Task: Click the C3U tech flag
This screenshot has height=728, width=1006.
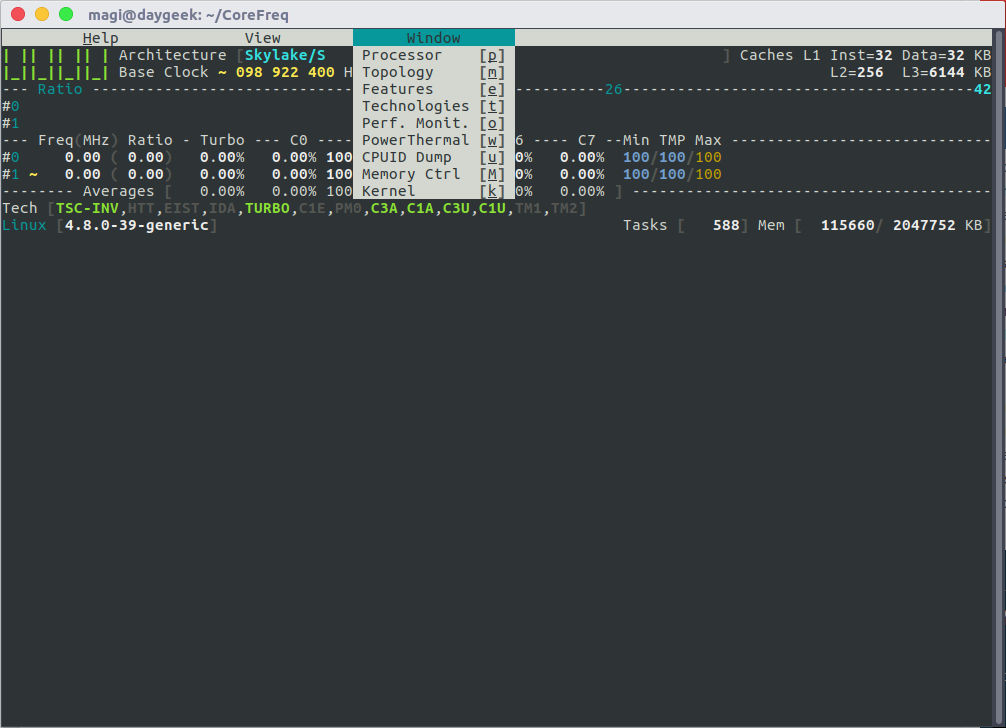Action: tap(456, 208)
